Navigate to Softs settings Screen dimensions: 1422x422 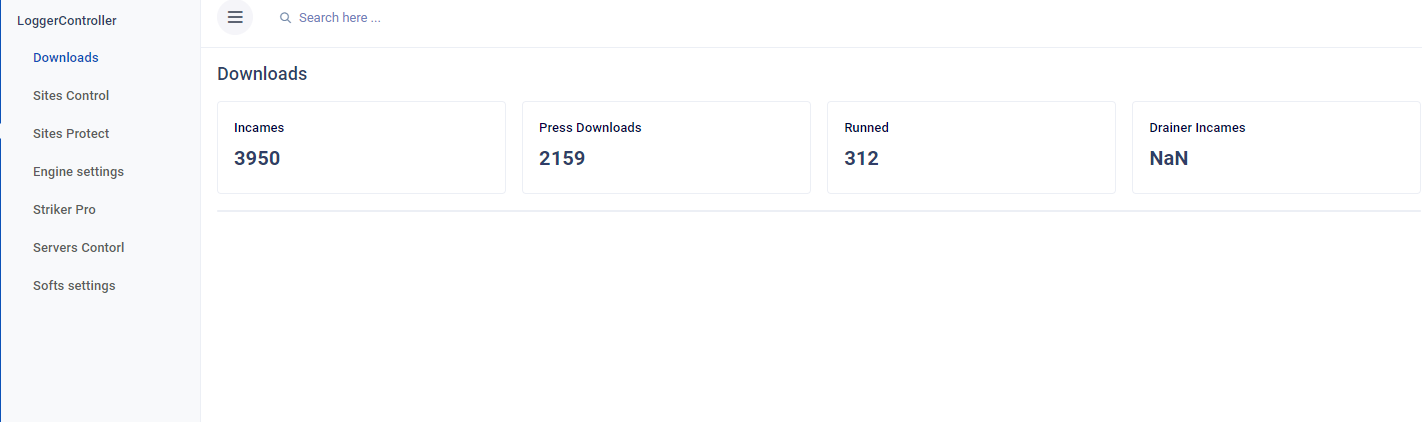click(x=74, y=286)
